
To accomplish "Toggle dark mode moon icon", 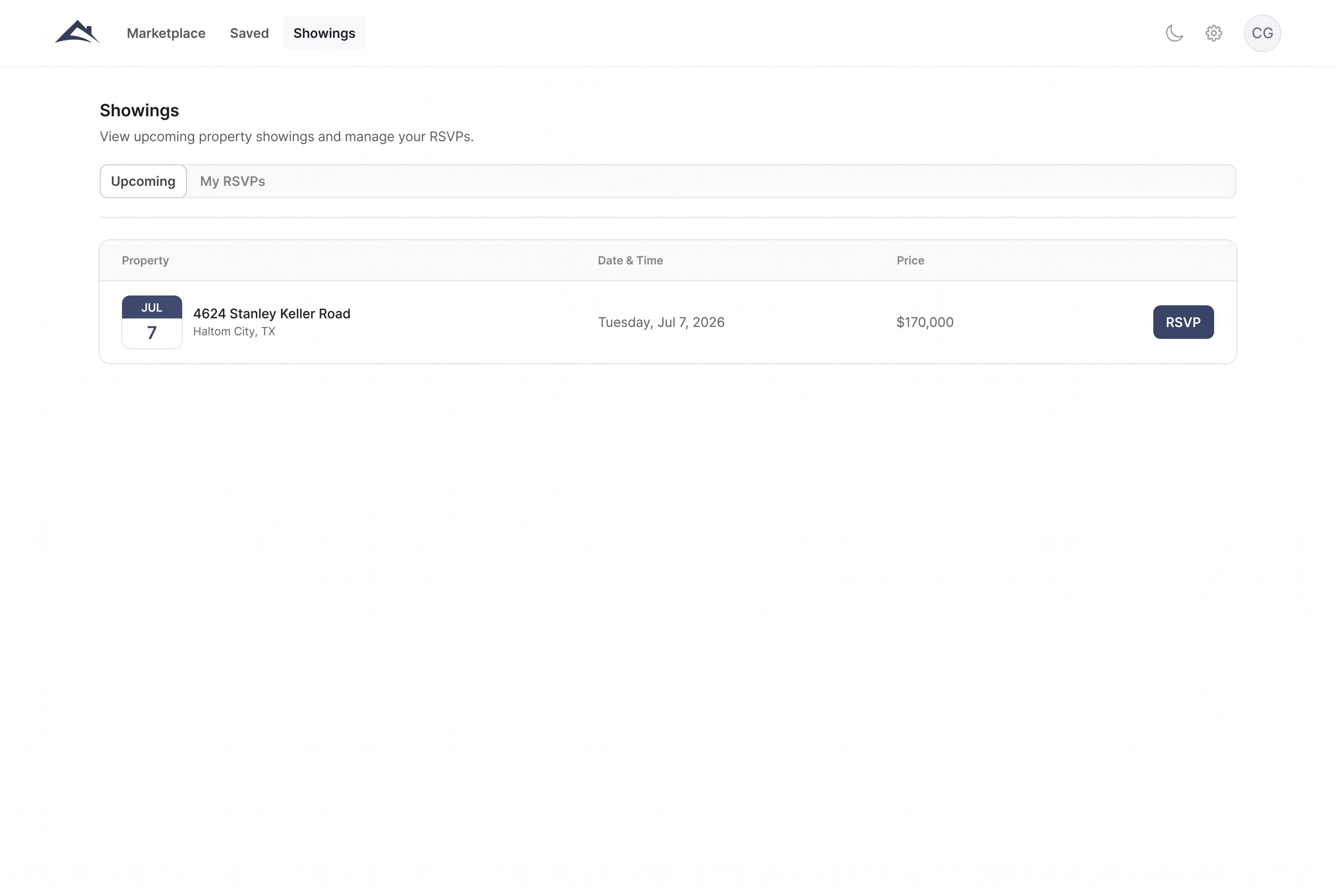I will click(x=1174, y=33).
